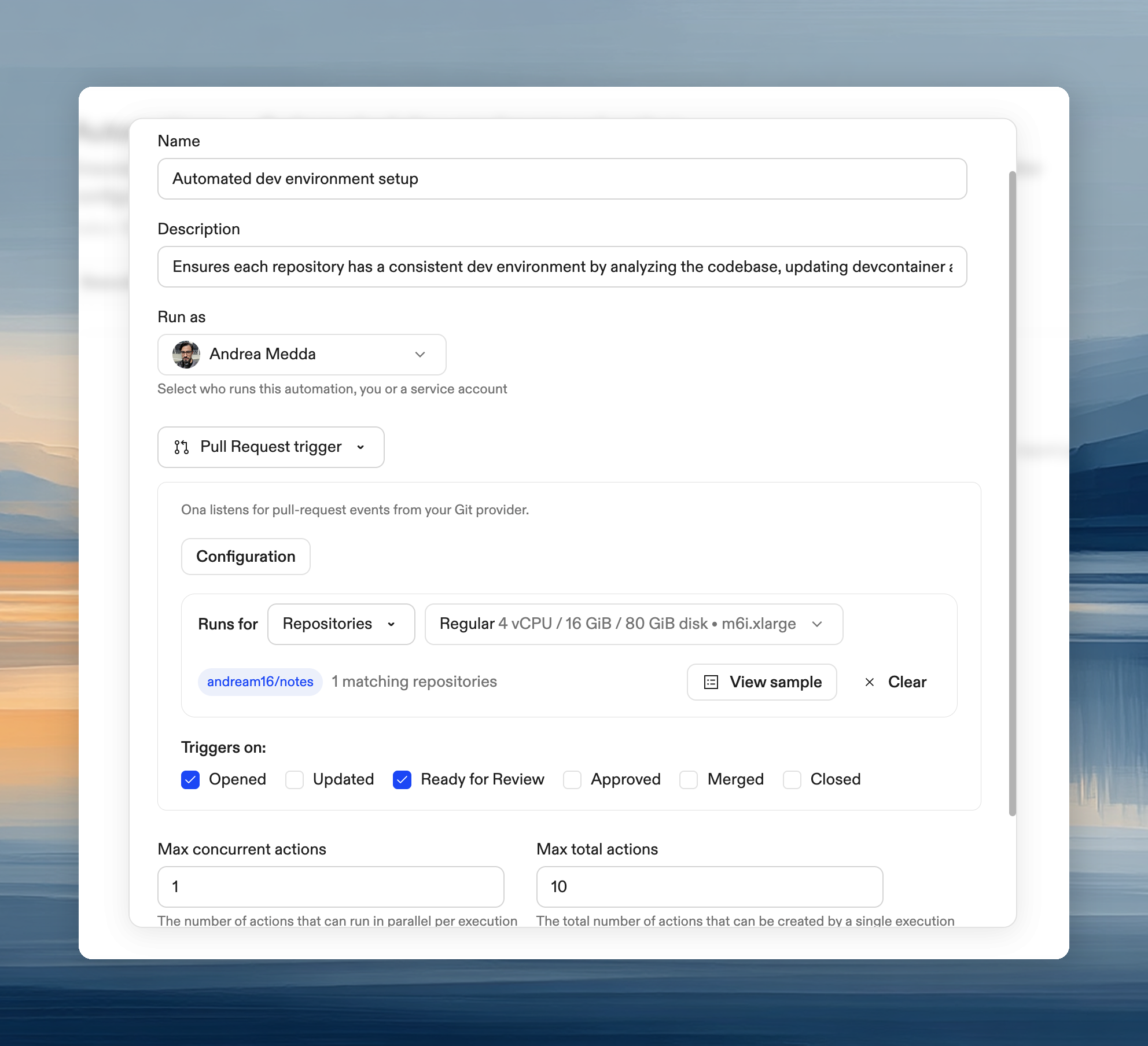Uncheck the Opened trigger checkbox

[x=190, y=779]
